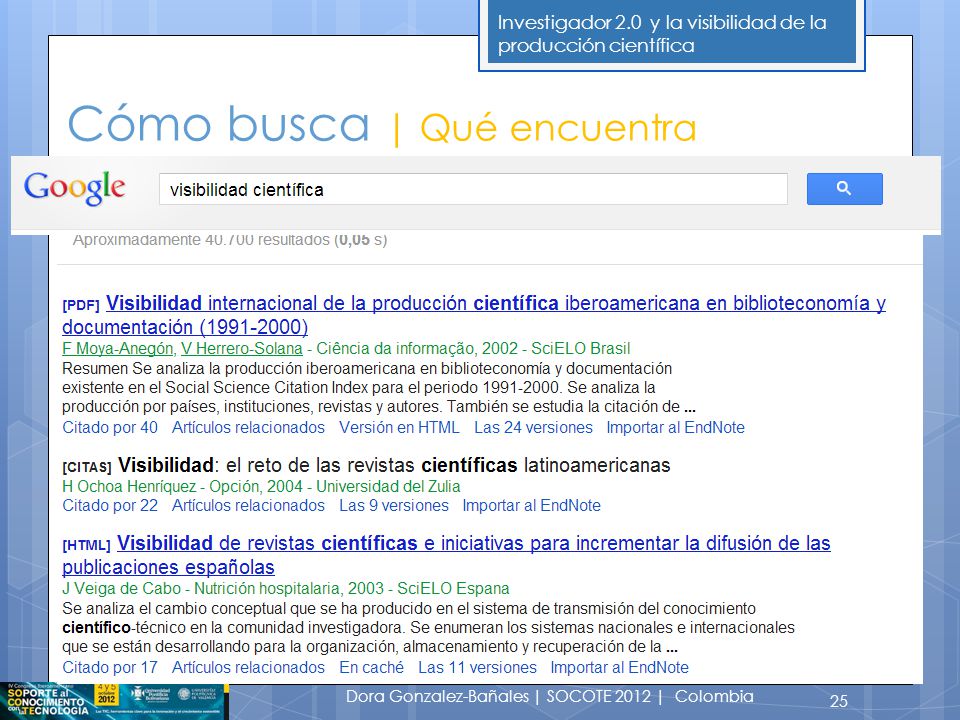This screenshot has height=720, width=960.
Task: Click the Google logo
Action: [x=75, y=188]
